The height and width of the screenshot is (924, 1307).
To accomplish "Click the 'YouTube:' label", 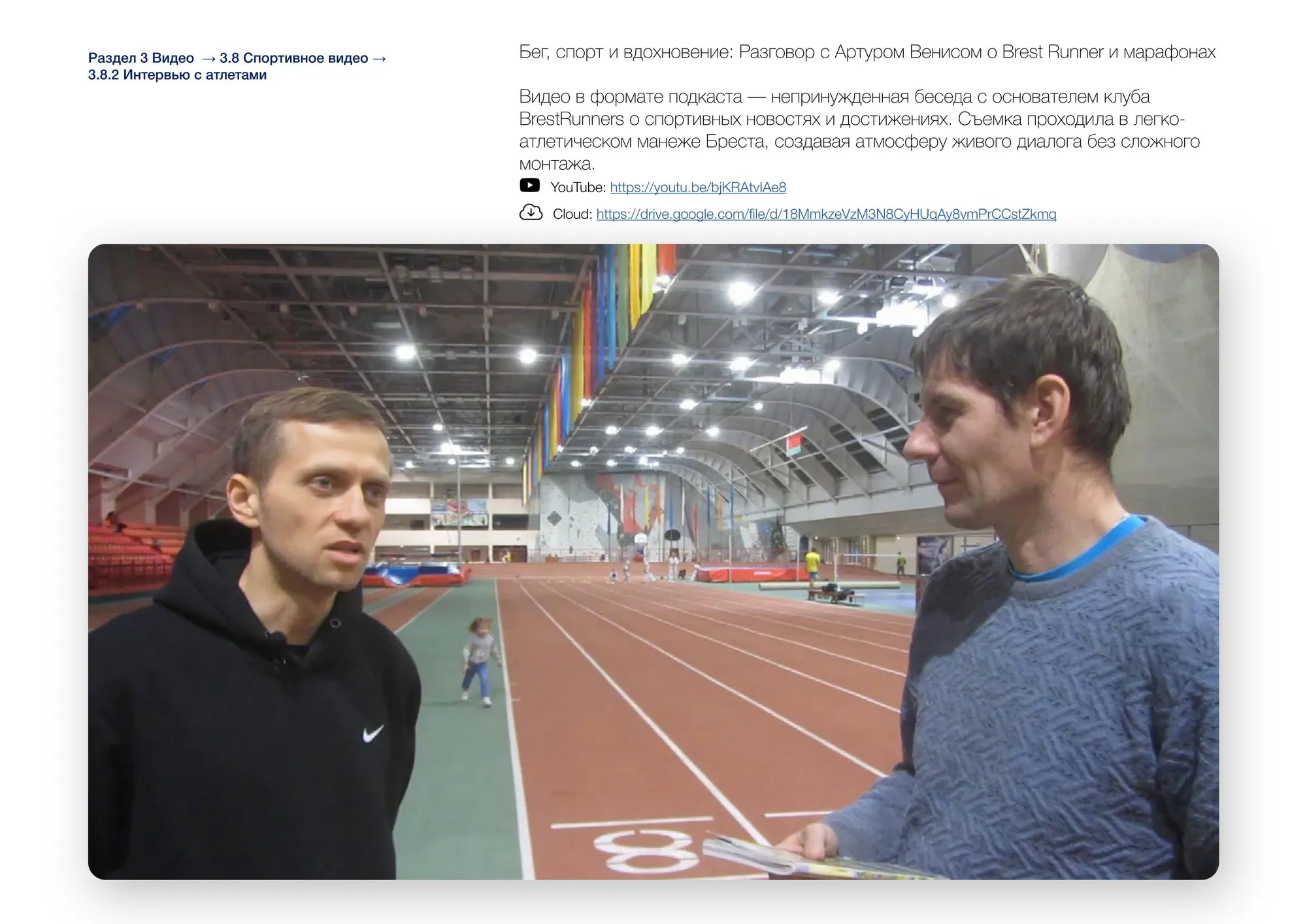I will [x=578, y=188].
